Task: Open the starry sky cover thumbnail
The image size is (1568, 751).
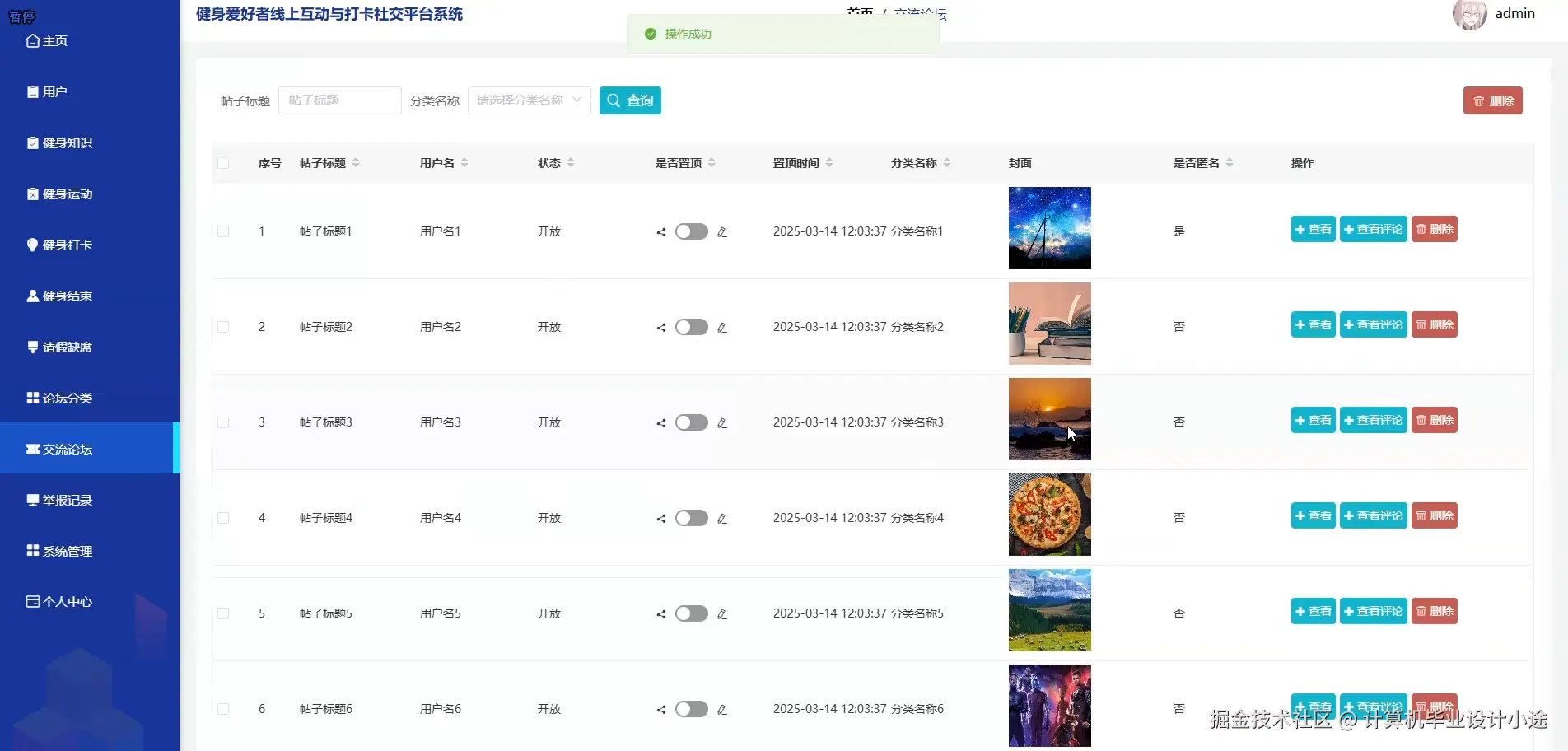Action: pyautogui.click(x=1050, y=228)
